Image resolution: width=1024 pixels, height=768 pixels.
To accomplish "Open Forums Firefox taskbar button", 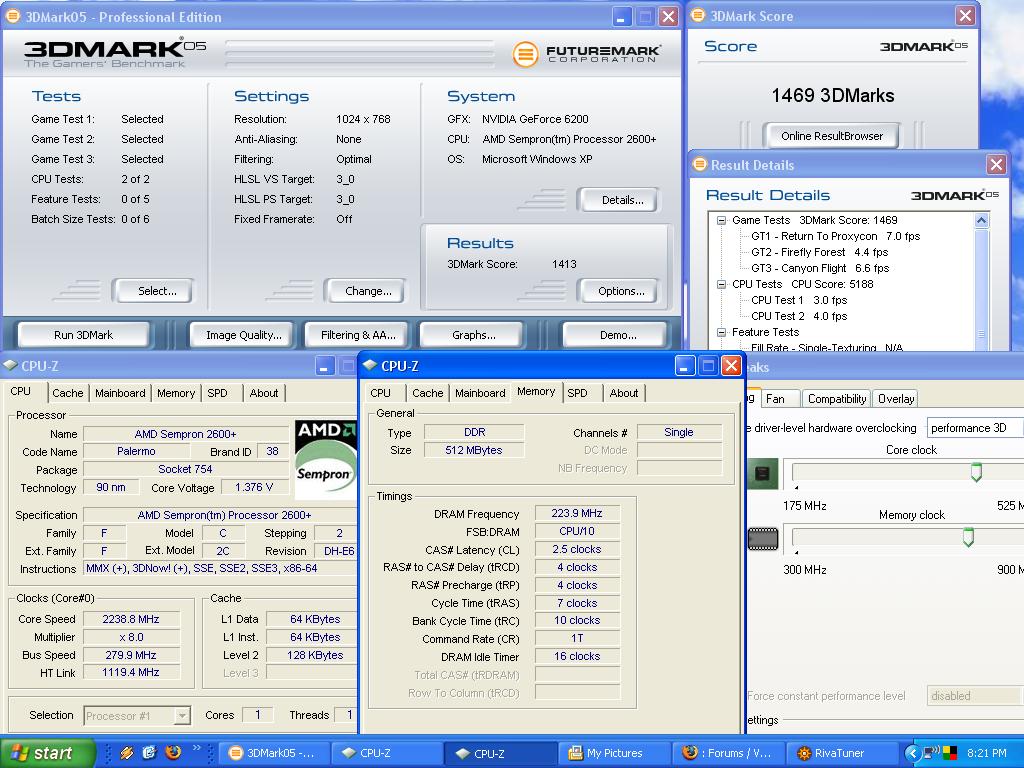I will click(727, 754).
